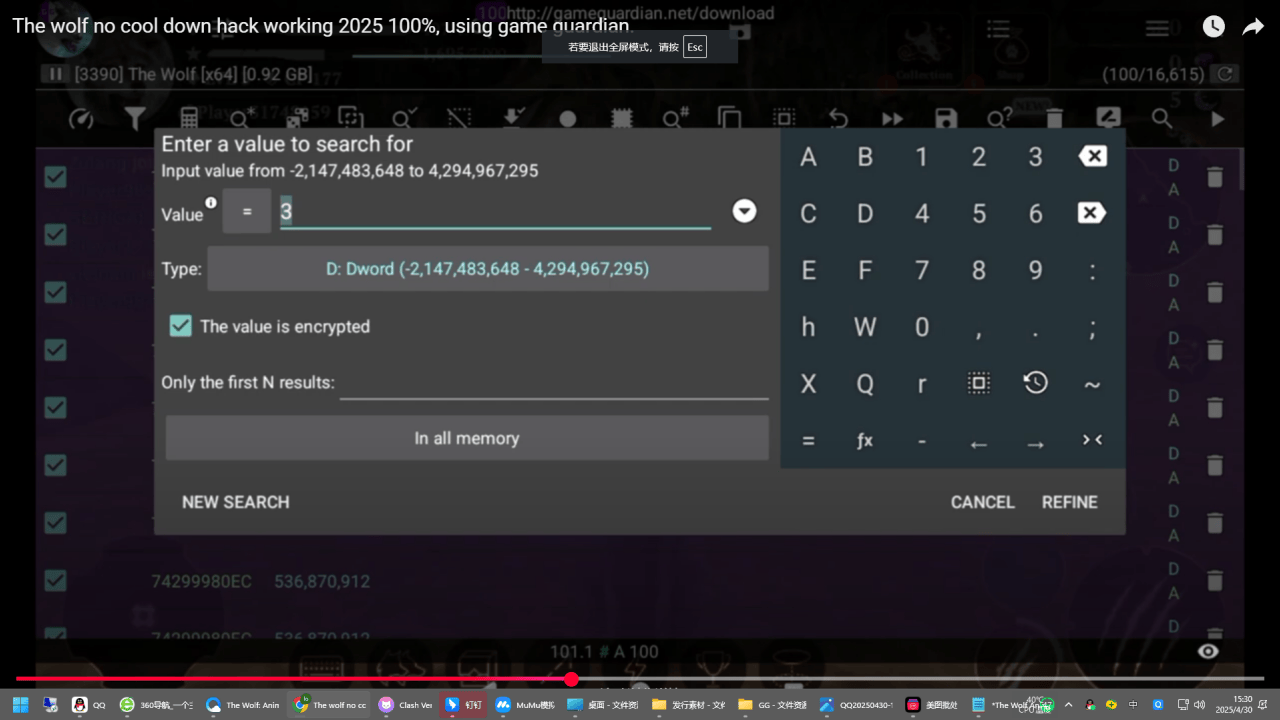Delete the 74299980EC row with its trash icon
This screenshot has width=1280, height=720.
coord(1215,581)
